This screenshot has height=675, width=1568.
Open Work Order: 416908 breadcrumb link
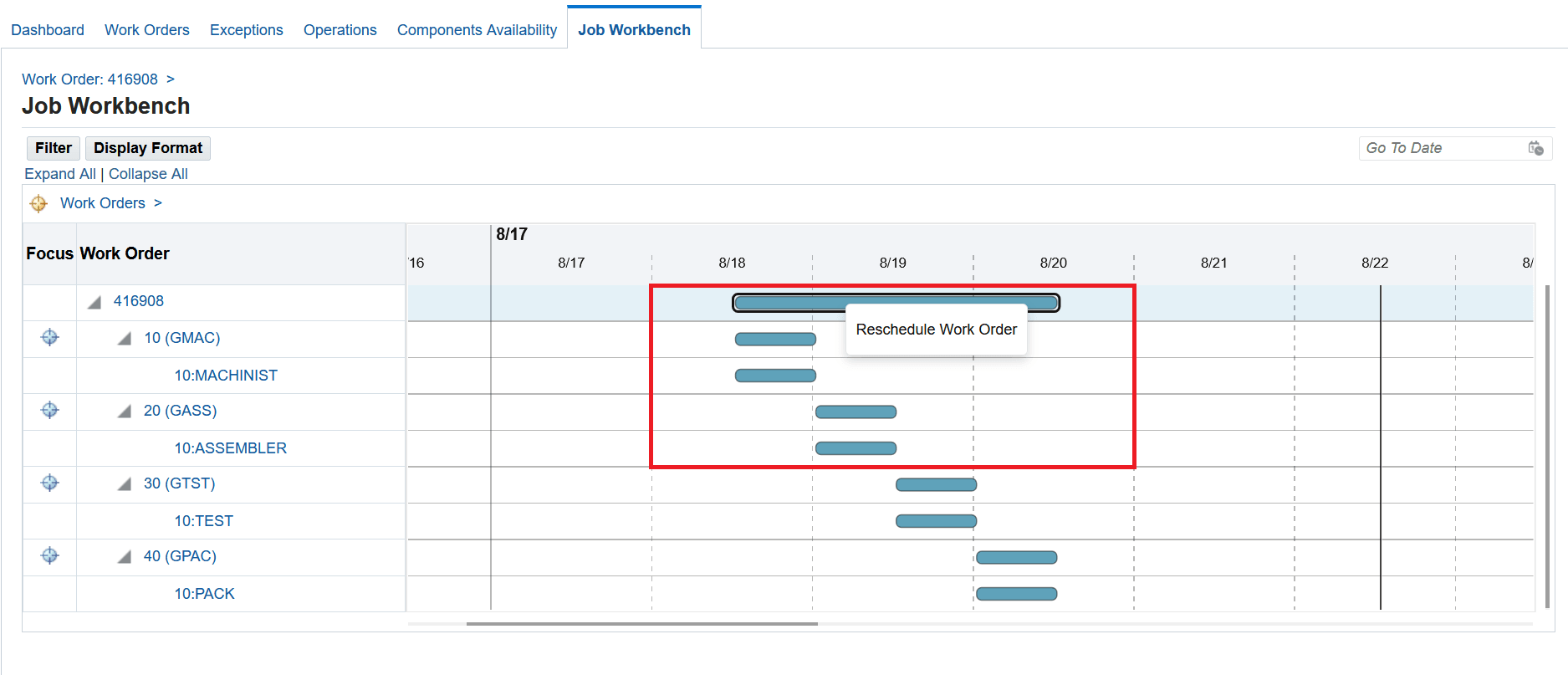click(89, 79)
